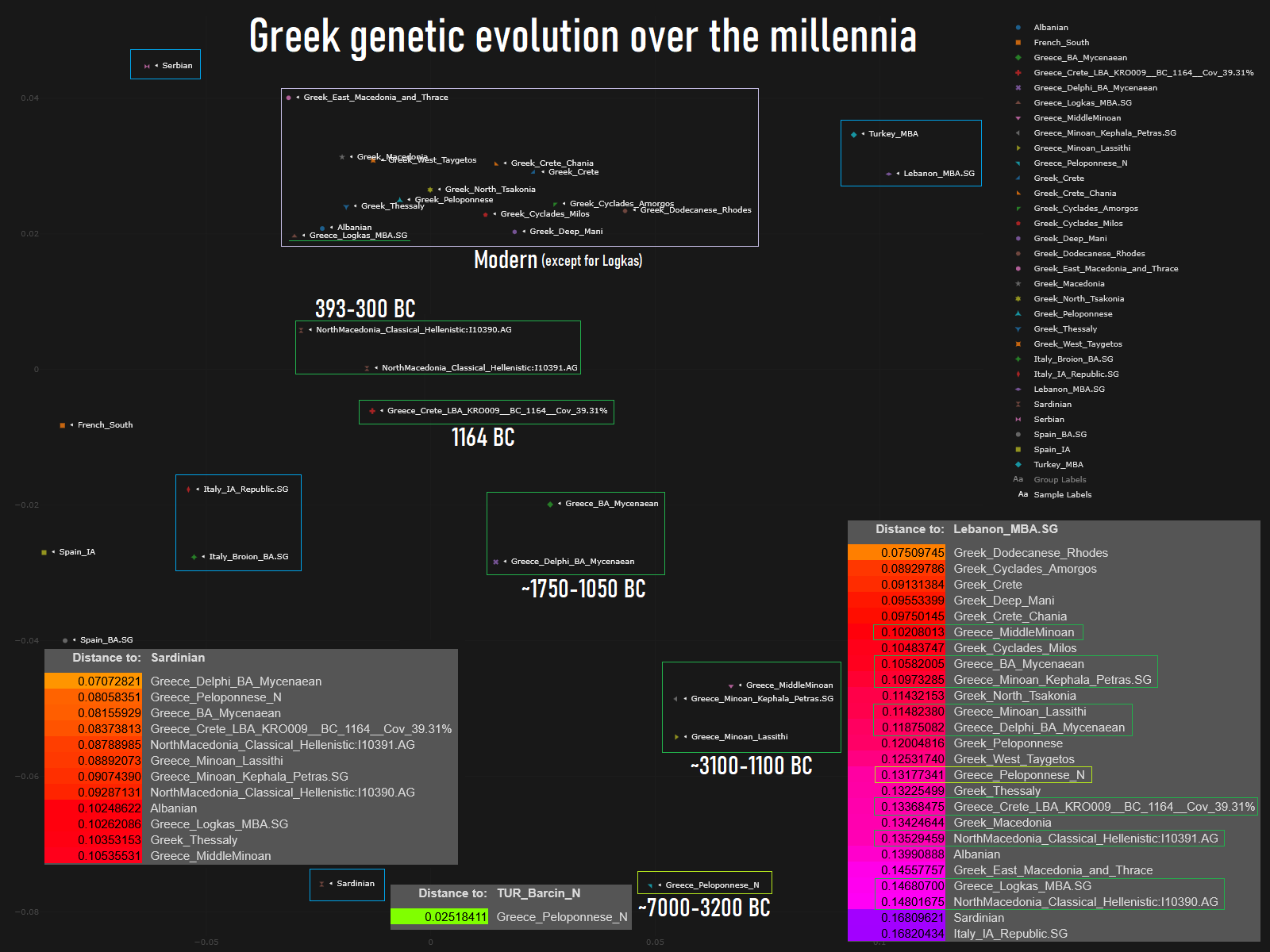This screenshot has height=952, width=1270.
Task: Click the Spain_IA olive square legend marker
Action: (x=1018, y=450)
